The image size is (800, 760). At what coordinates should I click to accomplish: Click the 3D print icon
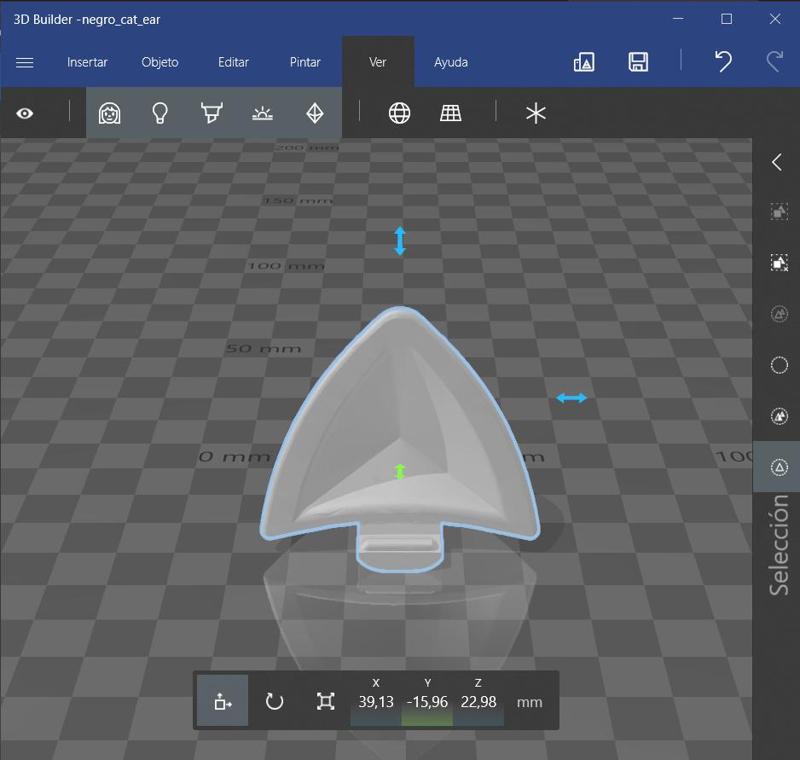pyautogui.click(x=584, y=62)
